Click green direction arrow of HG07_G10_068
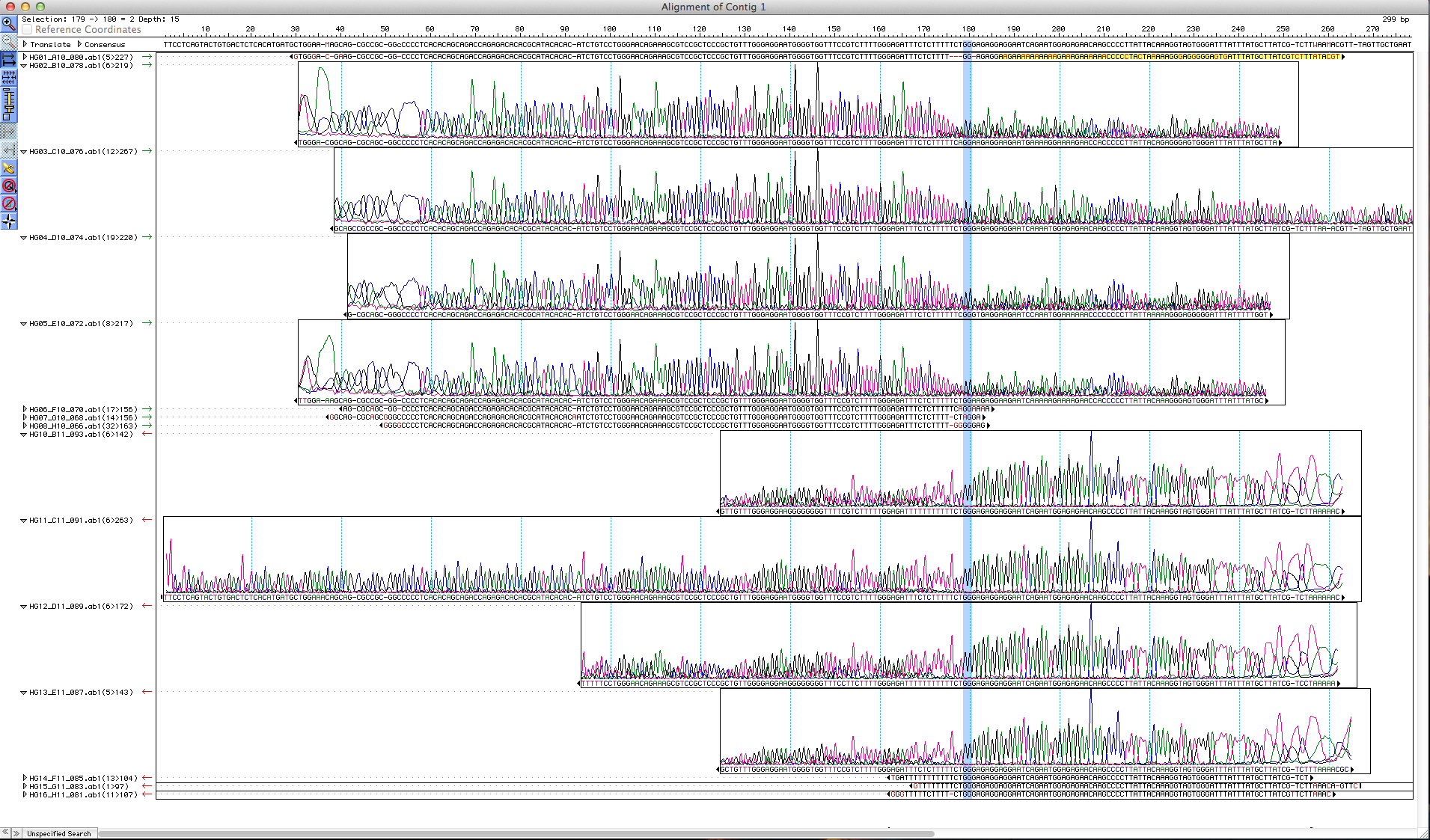Image resolution: width=1430 pixels, height=840 pixels. 147,417
